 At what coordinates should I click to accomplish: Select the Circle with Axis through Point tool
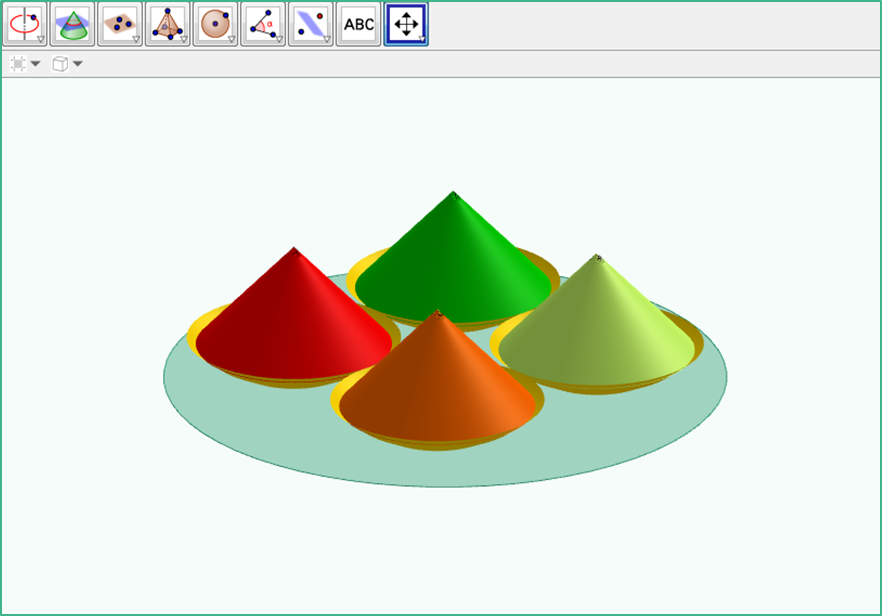(25, 24)
